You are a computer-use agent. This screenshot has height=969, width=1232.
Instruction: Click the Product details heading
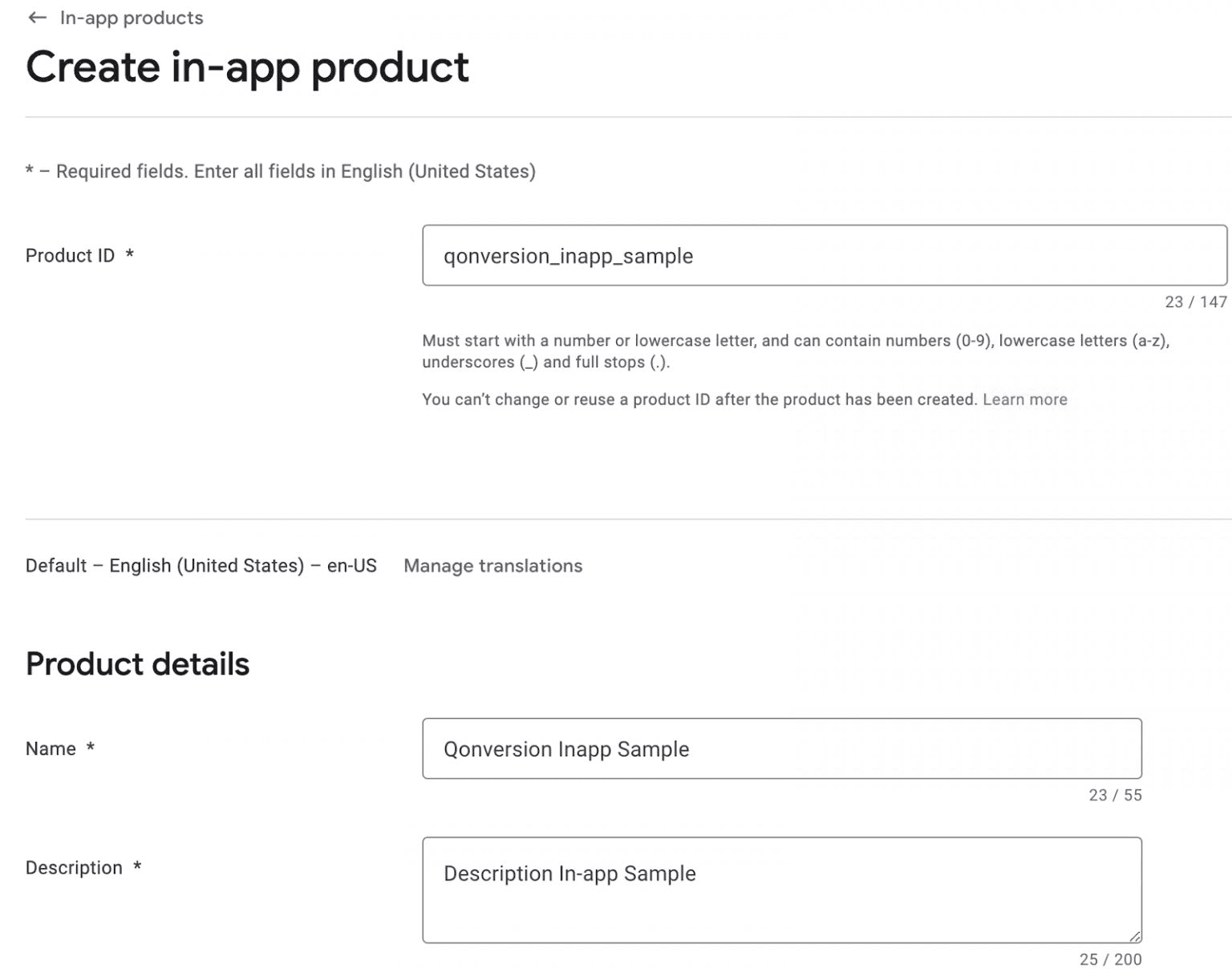(137, 663)
